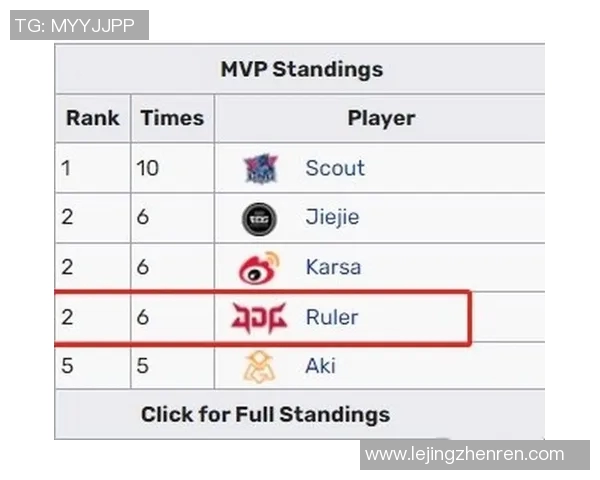Screen dimensions: 600x480
Task: Click the "Click for Full Standings" link
Action: pos(265,414)
